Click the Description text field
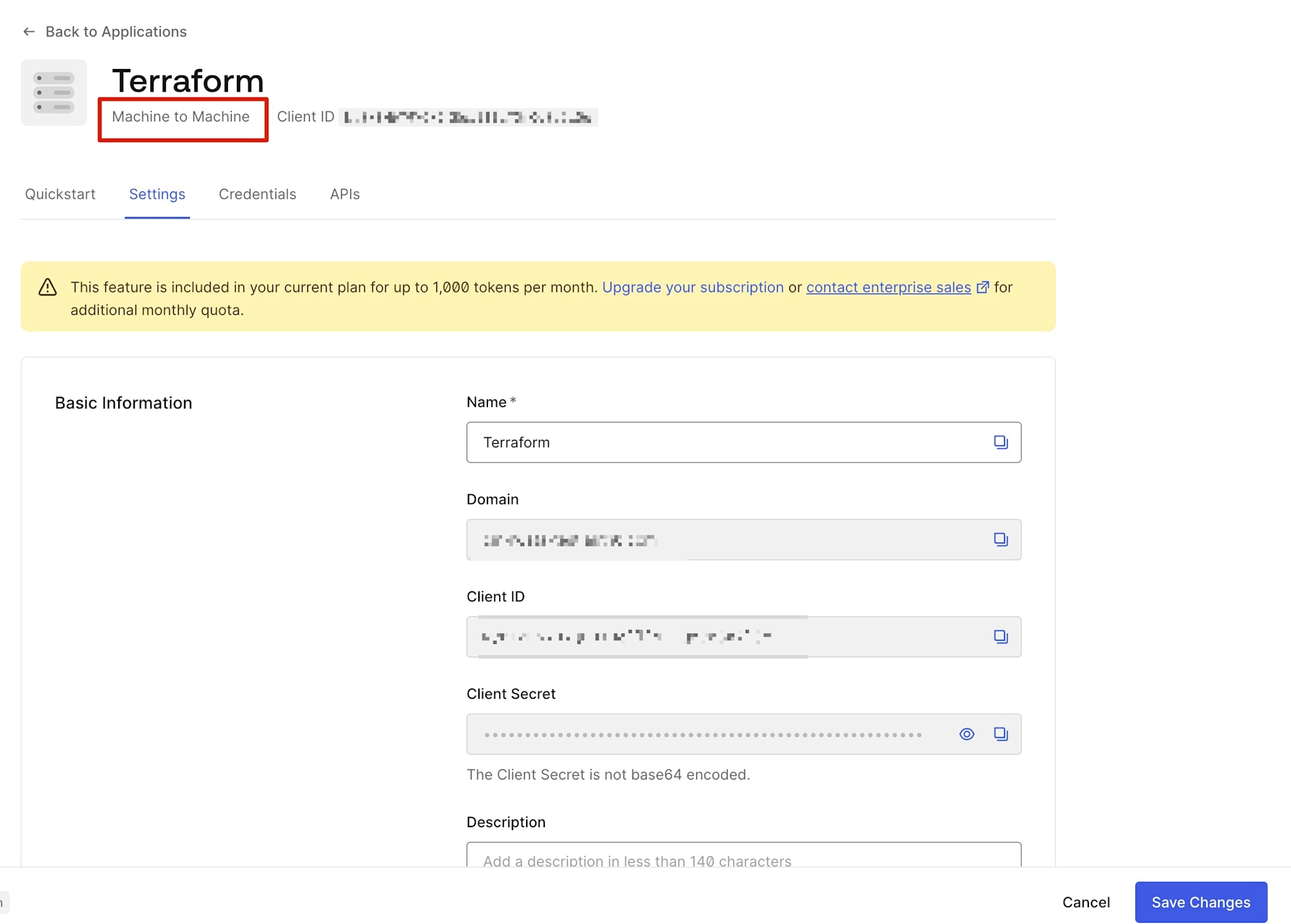Viewport: 1291px width, 924px height. (744, 855)
